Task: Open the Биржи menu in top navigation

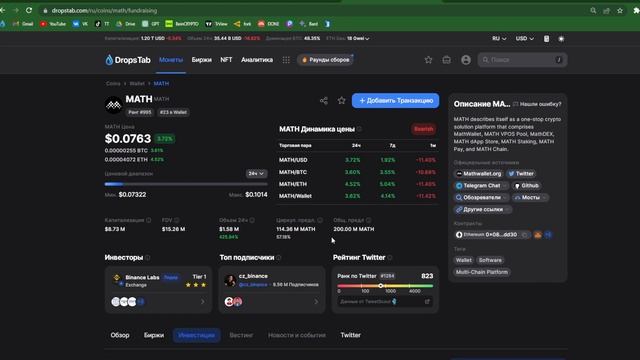Action: pyautogui.click(x=202, y=60)
